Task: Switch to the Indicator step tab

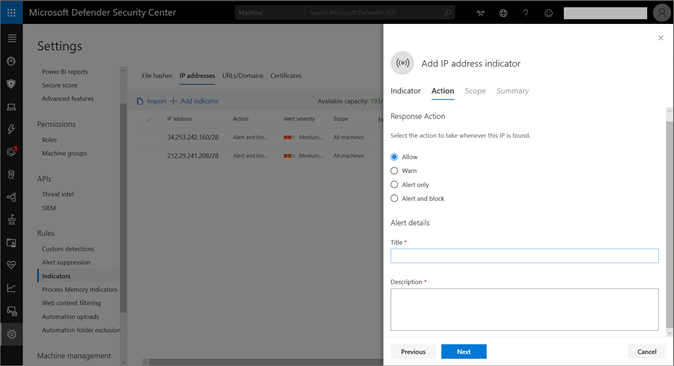Action: coord(405,91)
